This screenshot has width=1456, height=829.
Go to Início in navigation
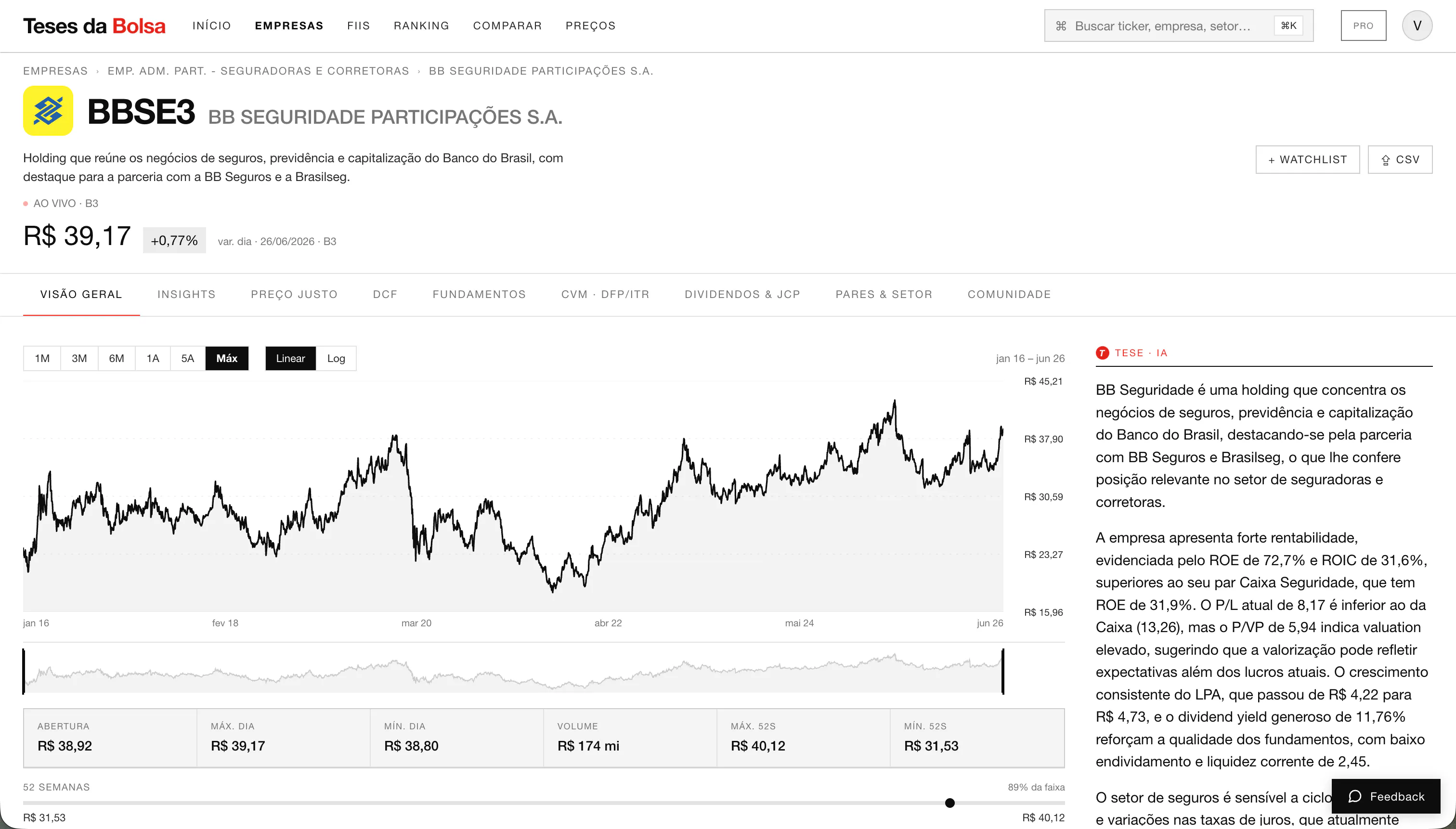point(212,26)
